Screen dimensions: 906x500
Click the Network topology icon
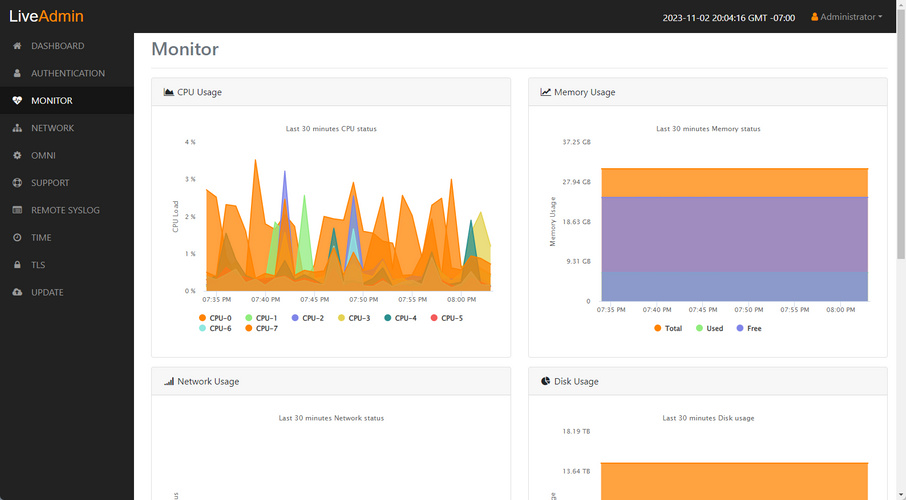click(x=17, y=128)
